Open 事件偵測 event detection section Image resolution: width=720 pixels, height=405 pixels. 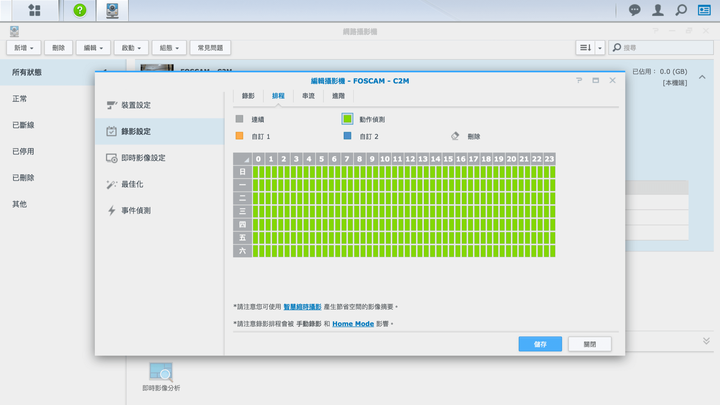pos(160,211)
